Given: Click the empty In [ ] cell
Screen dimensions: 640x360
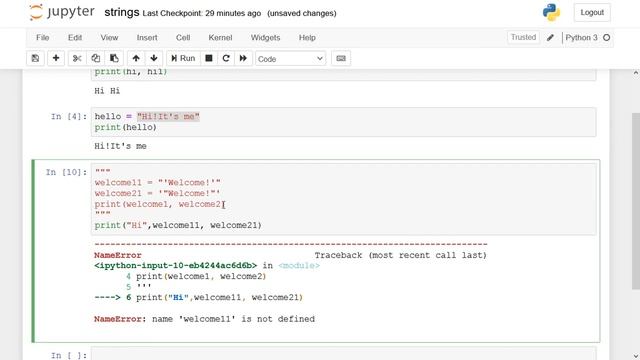Looking at the screenshot, I should coord(343,354).
